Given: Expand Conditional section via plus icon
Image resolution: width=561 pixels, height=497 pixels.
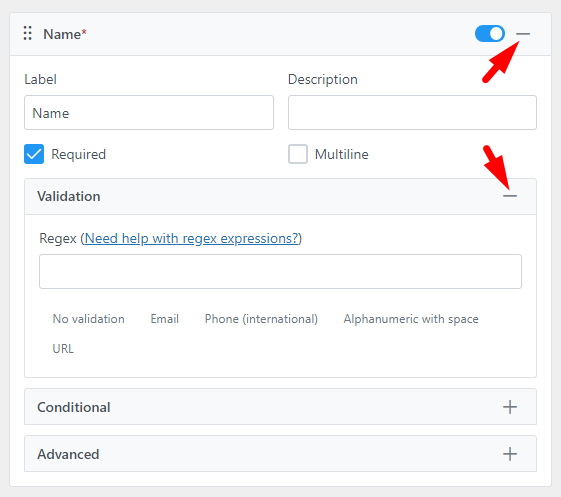Looking at the screenshot, I should (x=510, y=407).
